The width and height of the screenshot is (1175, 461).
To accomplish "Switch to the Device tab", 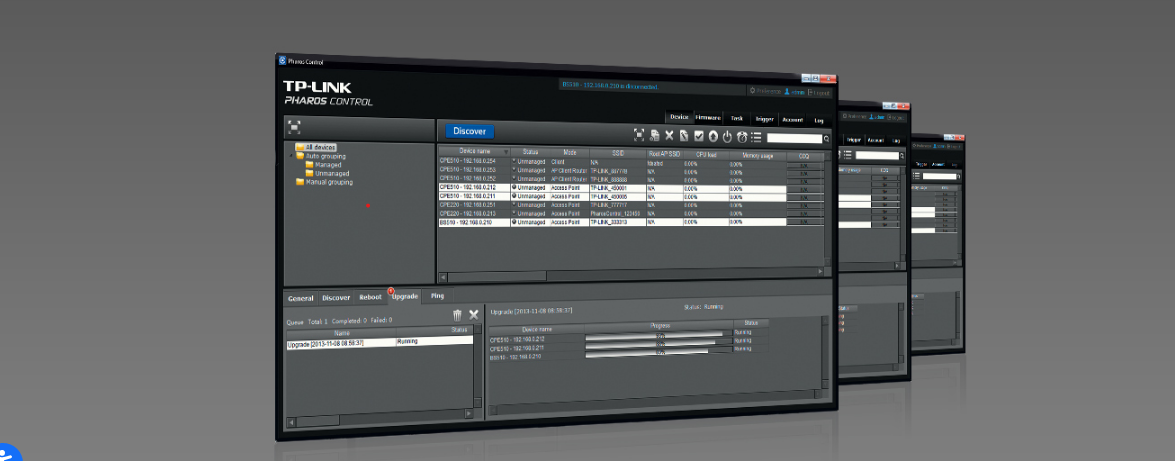I will click(x=679, y=117).
